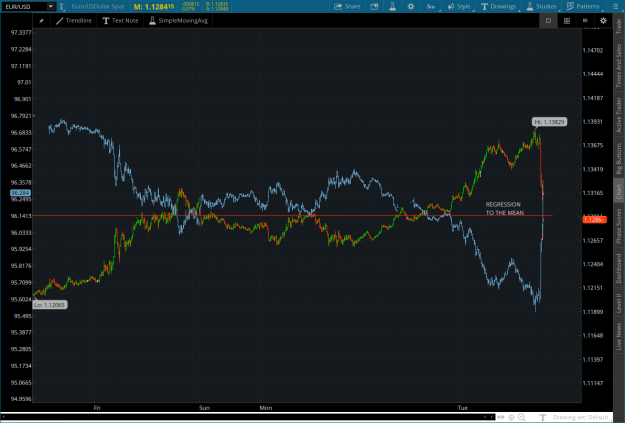The height and width of the screenshot is (423, 625).
Task: Click the zoom magnifier icon at bottom
Action: (521, 417)
